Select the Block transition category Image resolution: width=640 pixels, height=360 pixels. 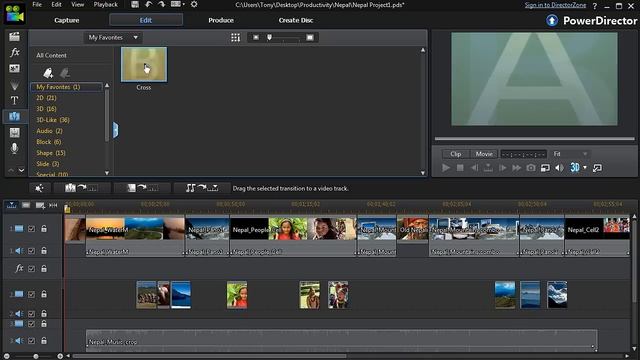pos(49,142)
